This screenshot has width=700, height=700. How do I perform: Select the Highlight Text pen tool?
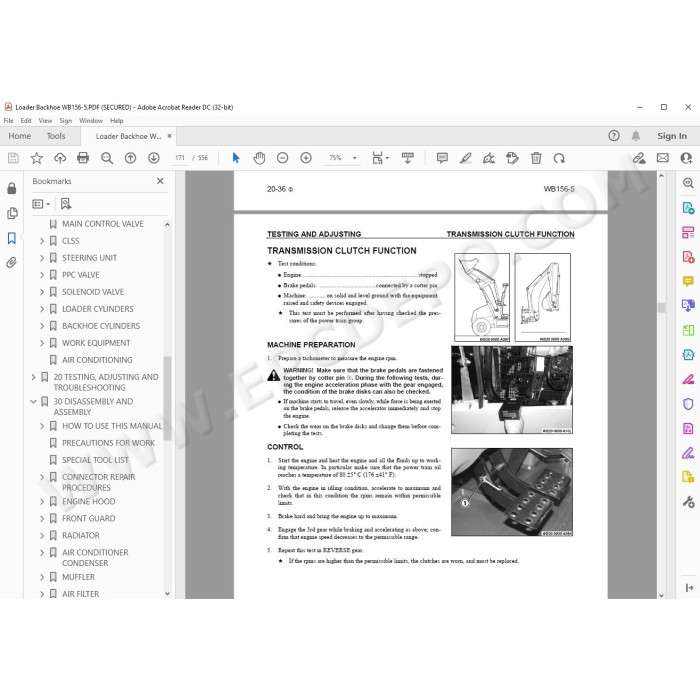point(466,158)
